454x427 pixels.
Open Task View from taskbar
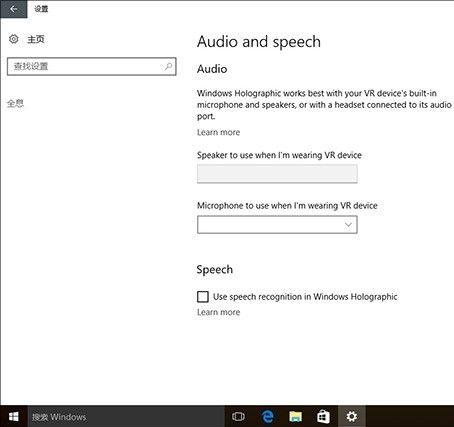238,416
